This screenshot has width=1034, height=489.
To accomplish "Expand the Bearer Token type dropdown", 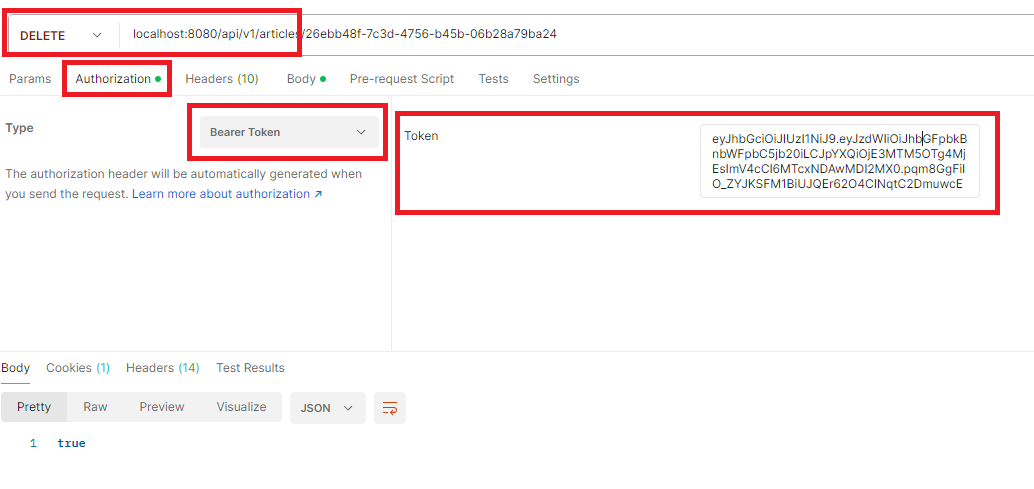I will point(289,132).
